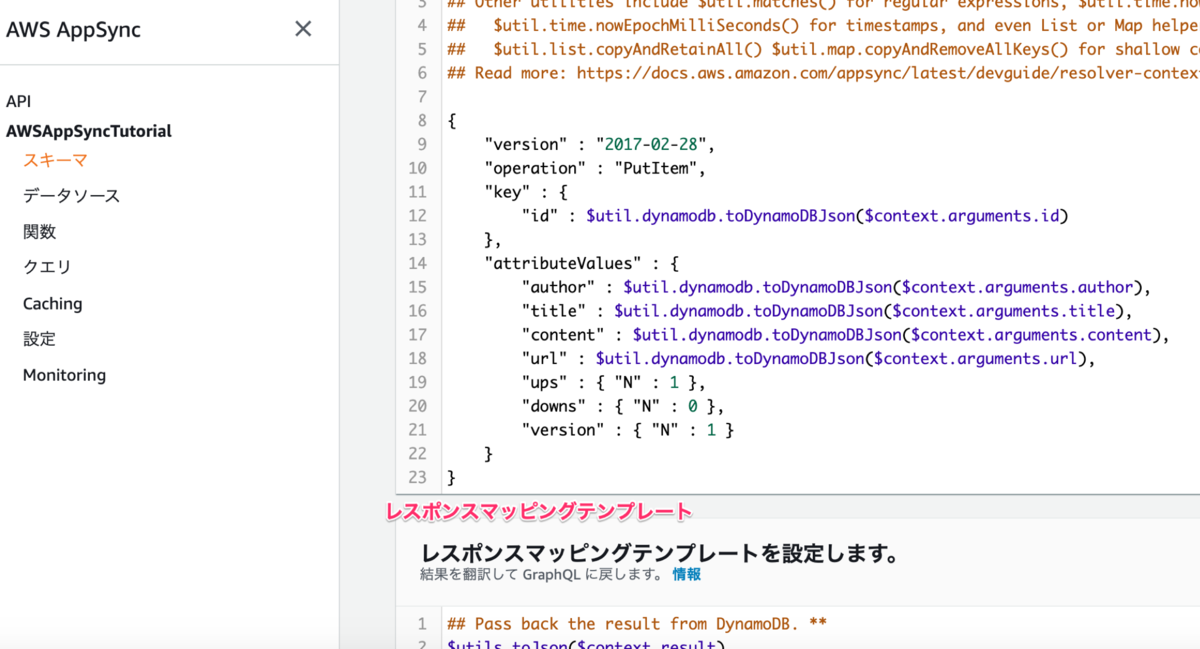Open the クエリ sidebar item
Screen dimensions: 1200x649
coord(47,267)
